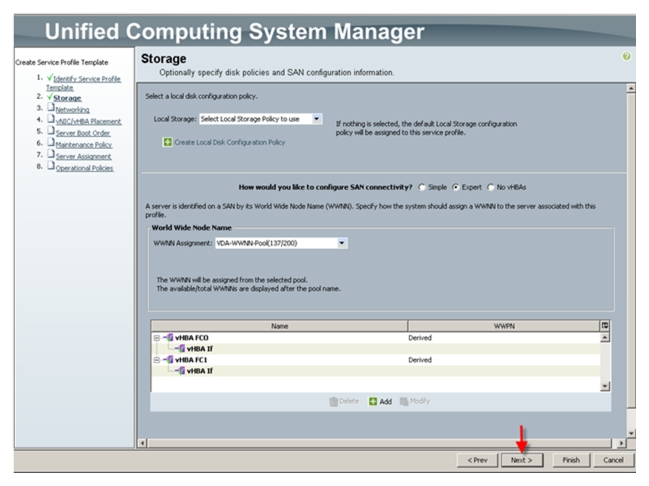The image size is (649, 486).
Task: Open the Server Boot Order step
Action: click(83, 133)
